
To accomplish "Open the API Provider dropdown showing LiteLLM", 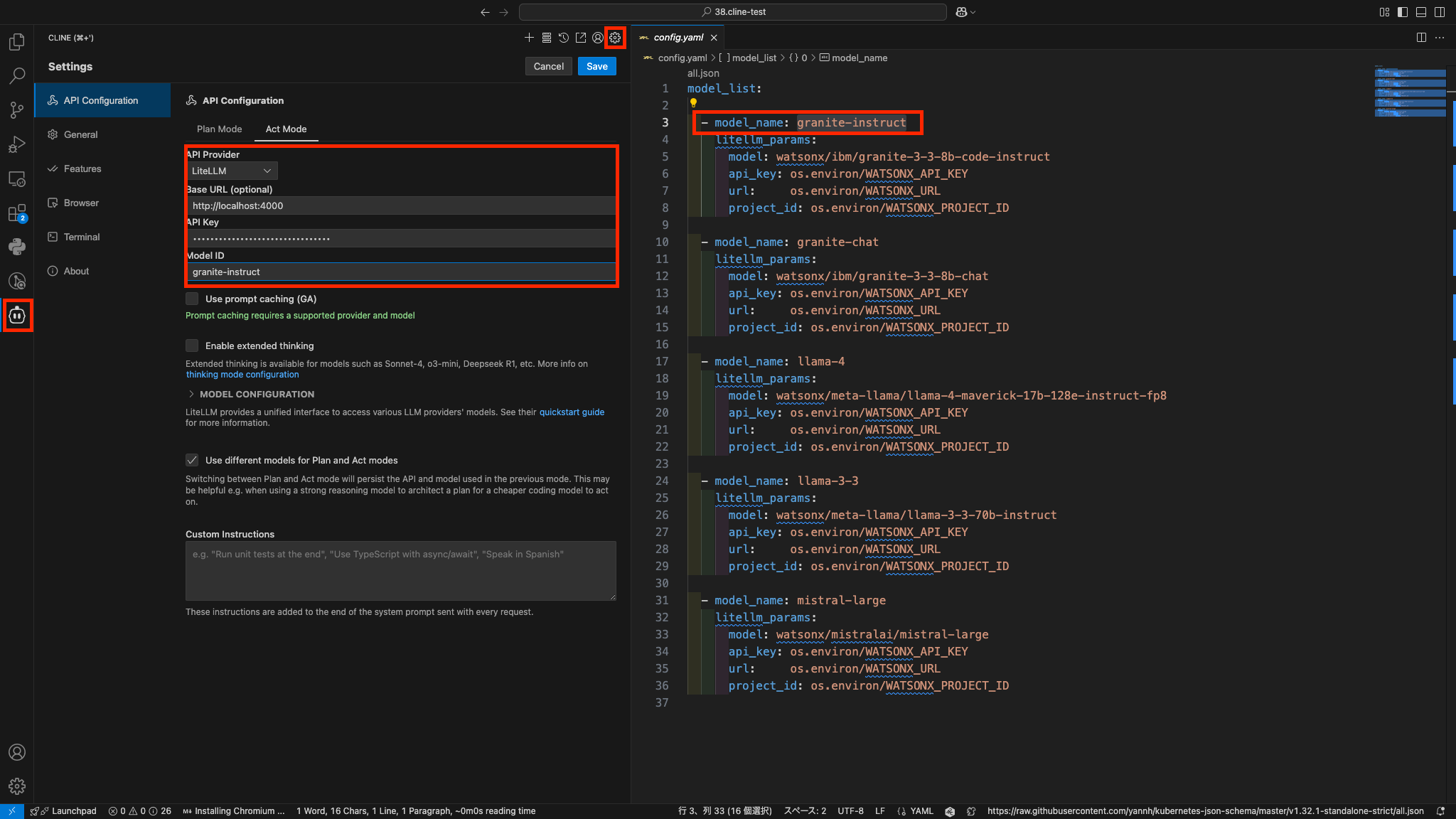I will coord(231,171).
